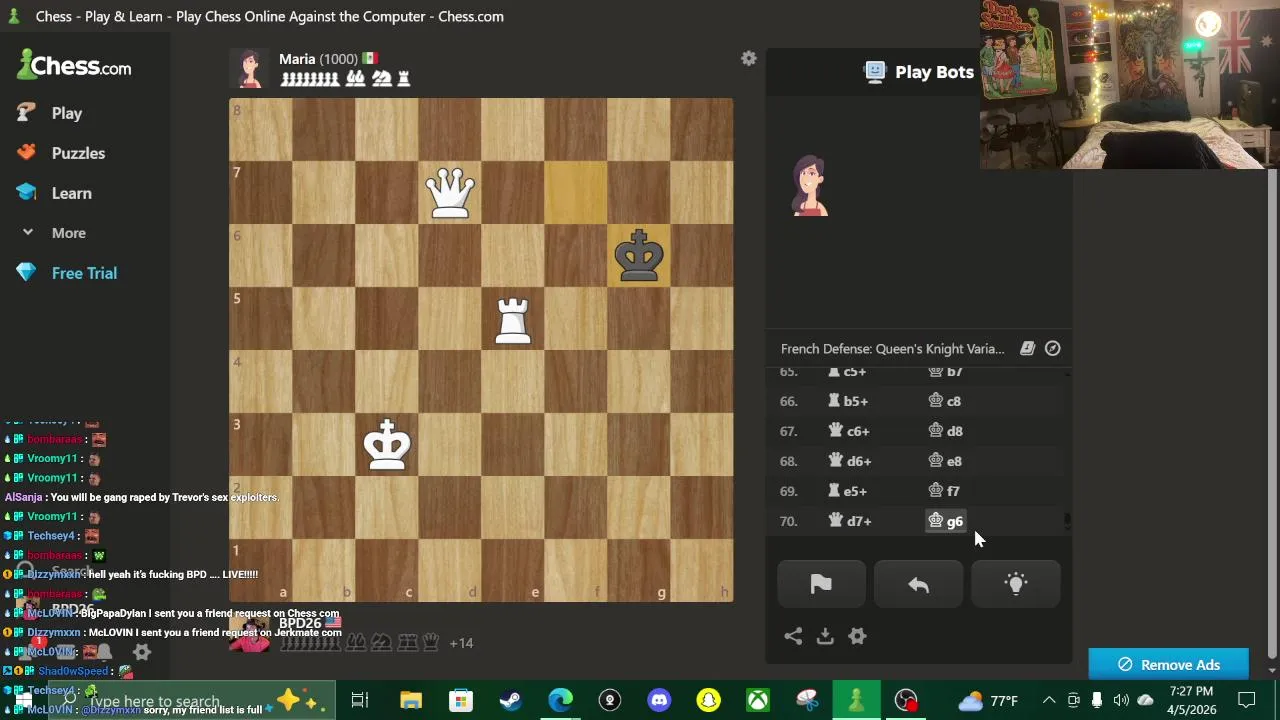
Task: Open Snapchat from taskbar
Action: (x=708, y=701)
